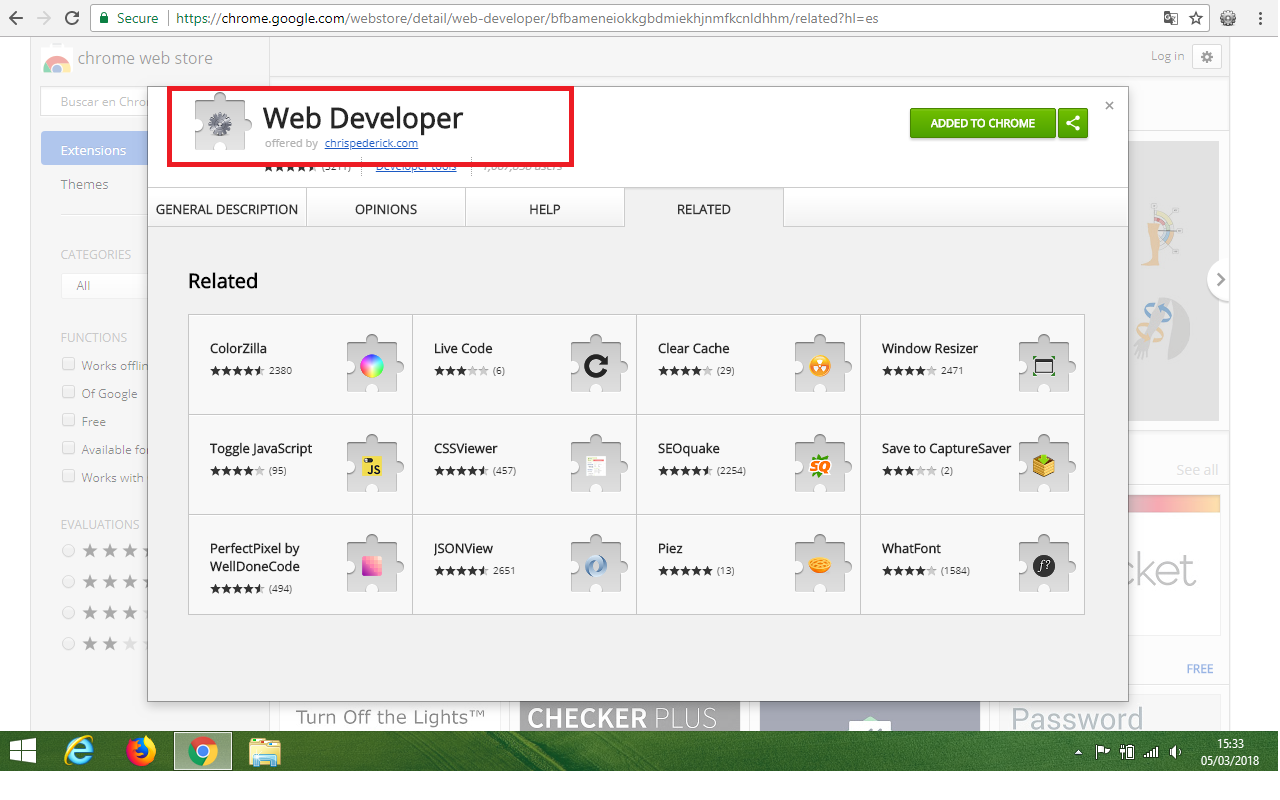Open the ColorZilla extension icon

point(372,366)
